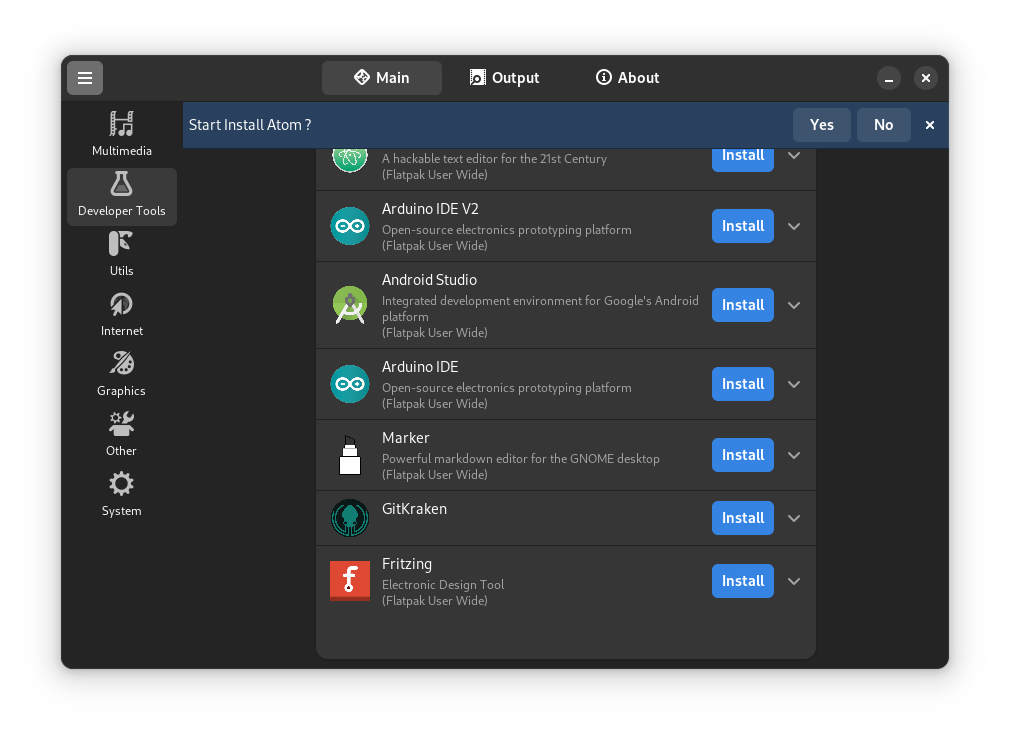Open the Other category
The image size is (1010, 736).
(122, 434)
